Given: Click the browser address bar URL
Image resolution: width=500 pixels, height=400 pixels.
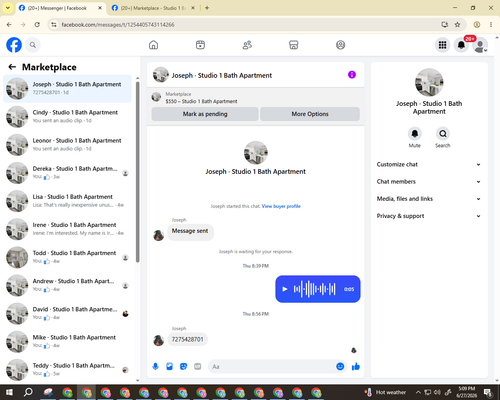Looking at the screenshot, I should point(118,25).
